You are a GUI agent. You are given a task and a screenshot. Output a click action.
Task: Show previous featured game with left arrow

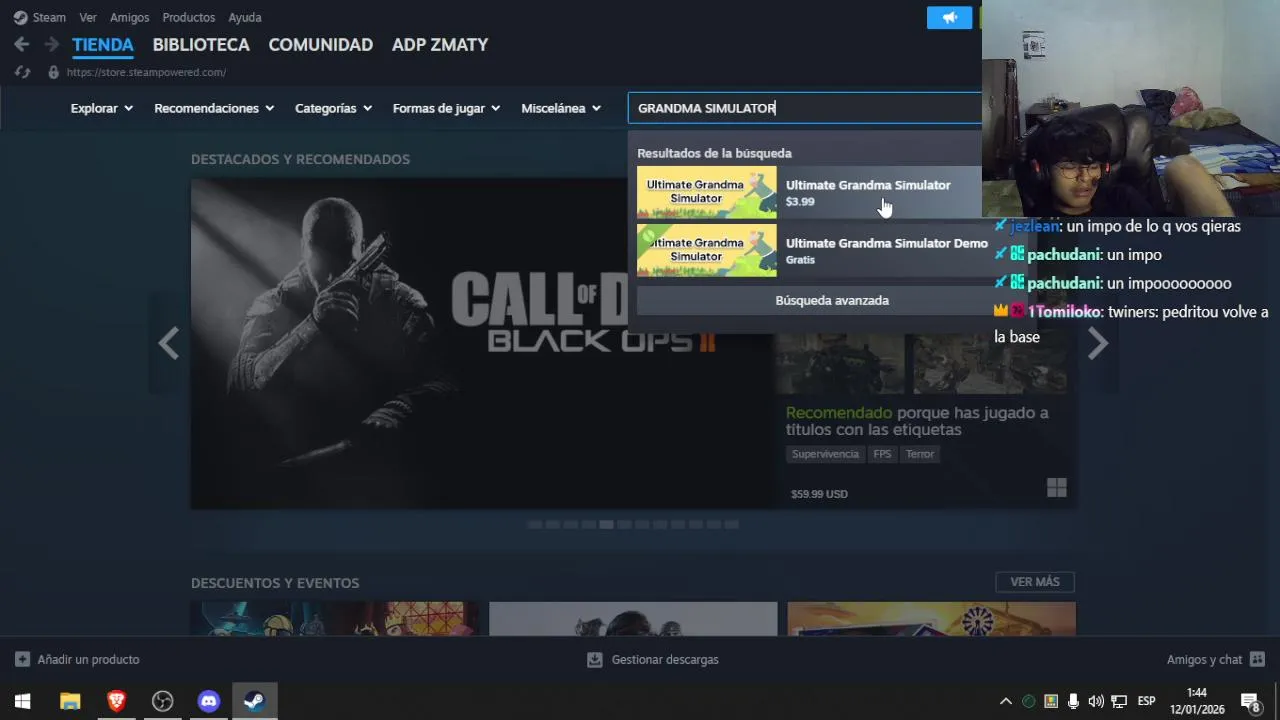[168, 343]
